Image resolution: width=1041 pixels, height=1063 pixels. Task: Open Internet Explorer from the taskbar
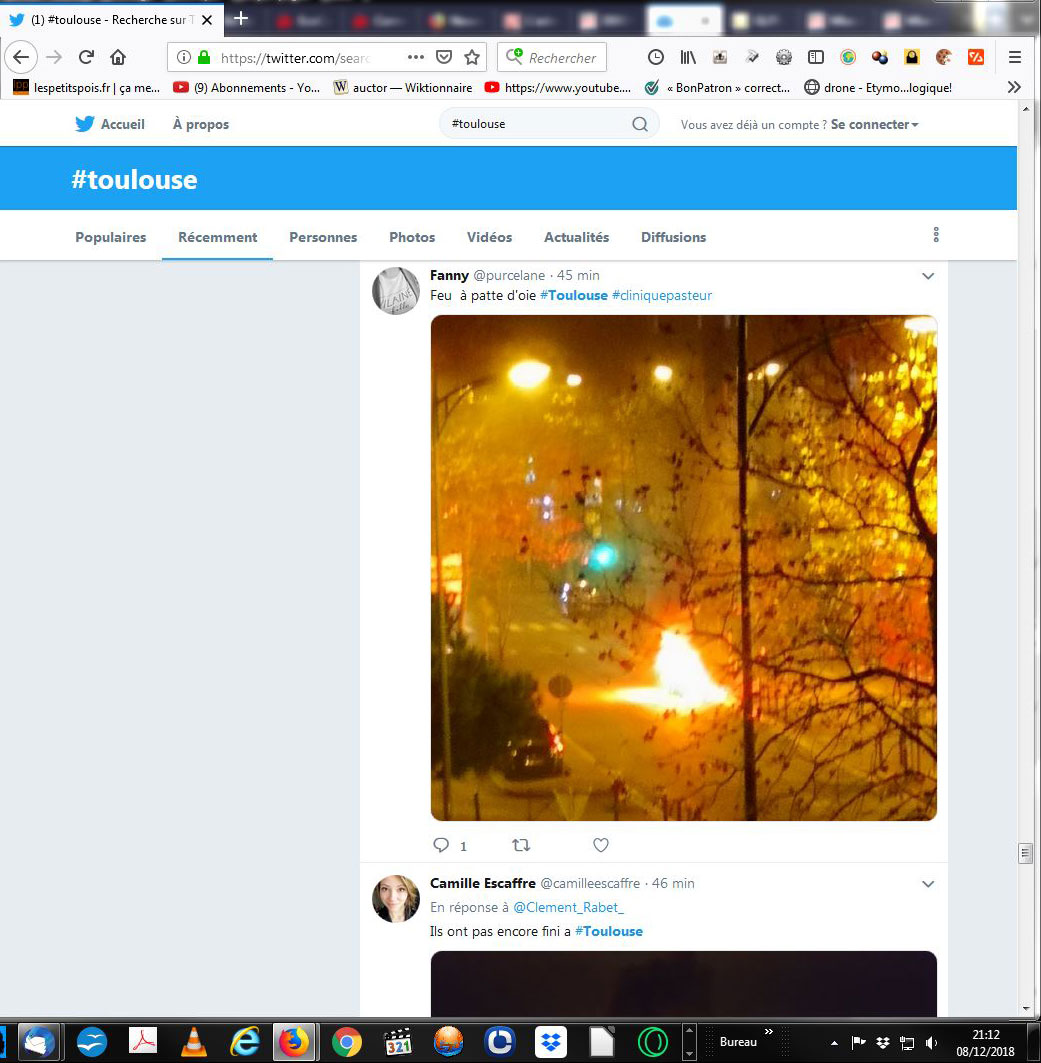(x=245, y=1042)
